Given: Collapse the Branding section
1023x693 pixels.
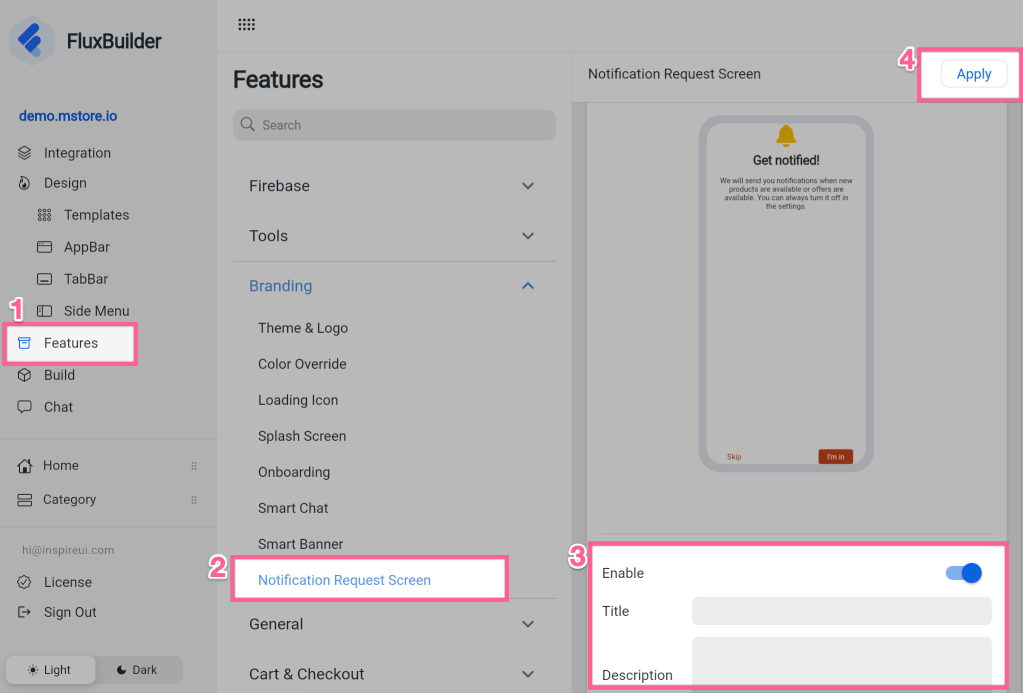Looking at the screenshot, I should click(528, 286).
